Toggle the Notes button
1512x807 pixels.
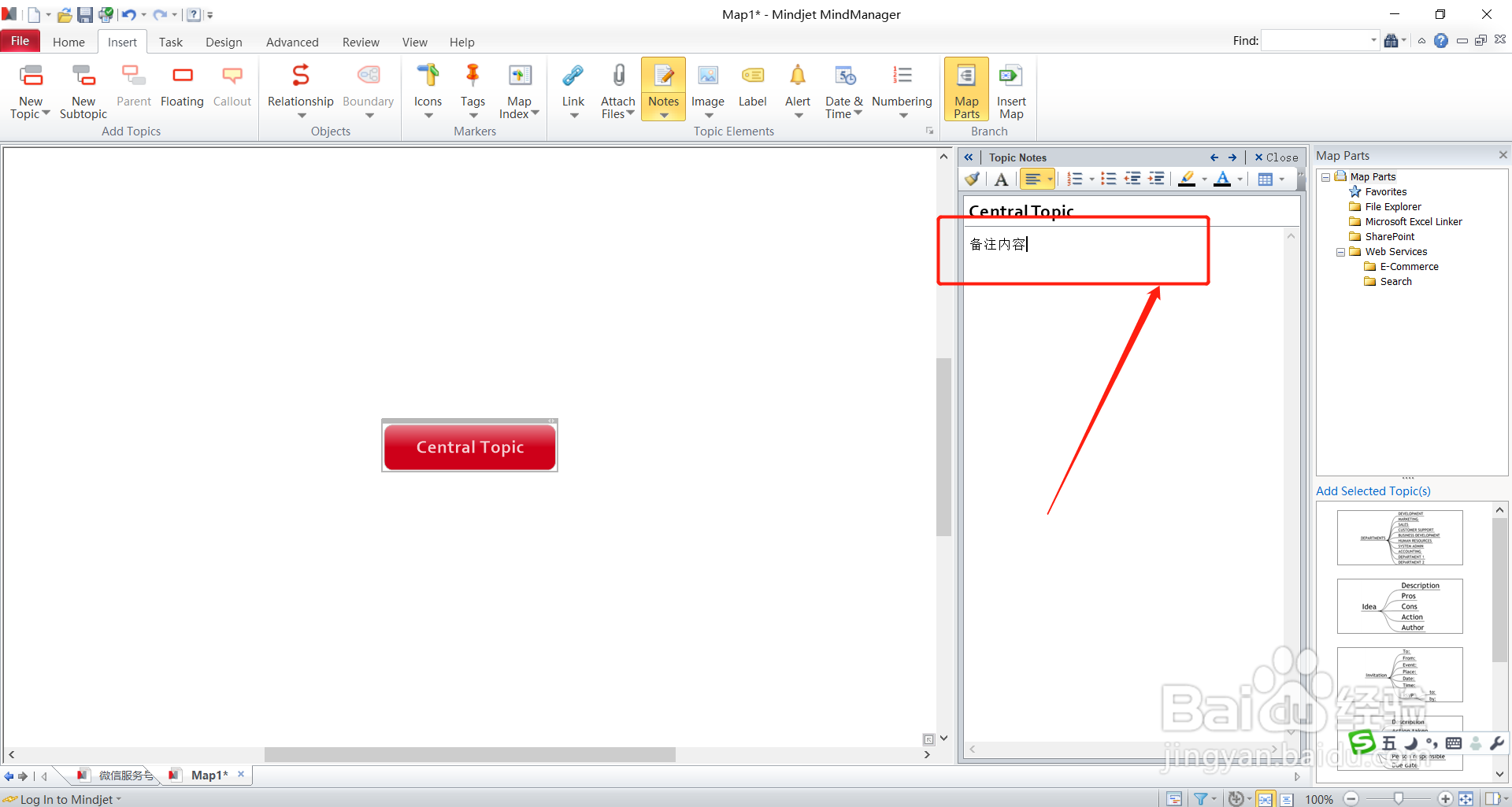663,89
